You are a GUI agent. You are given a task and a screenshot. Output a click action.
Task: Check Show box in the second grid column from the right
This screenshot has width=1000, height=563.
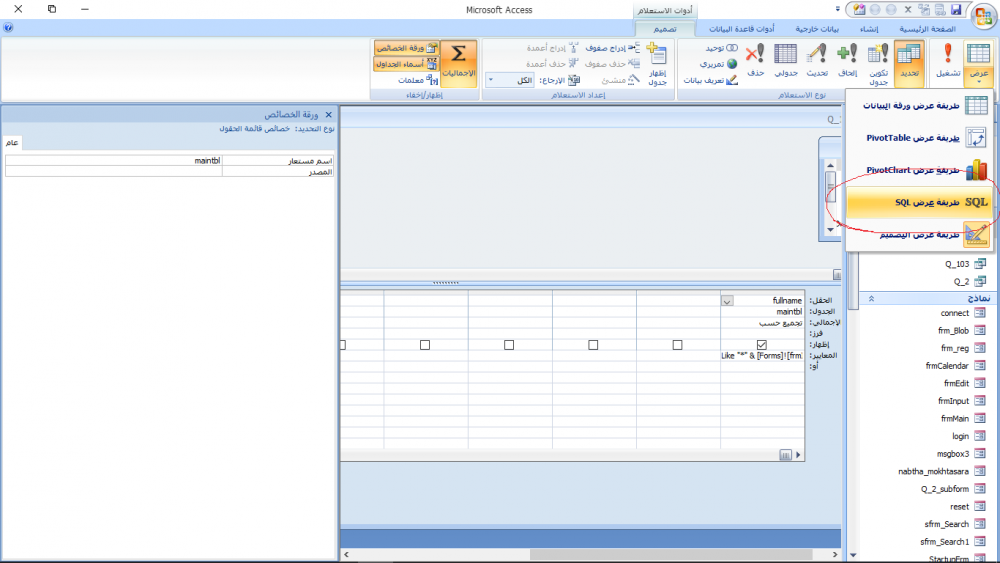[677, 345]
